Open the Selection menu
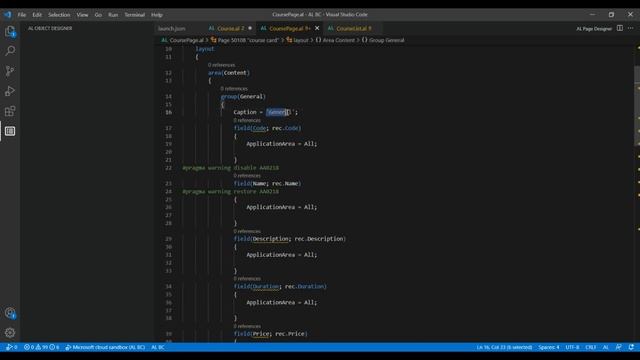640x360 pixels. pyautogui.click(x=59, y=15)
